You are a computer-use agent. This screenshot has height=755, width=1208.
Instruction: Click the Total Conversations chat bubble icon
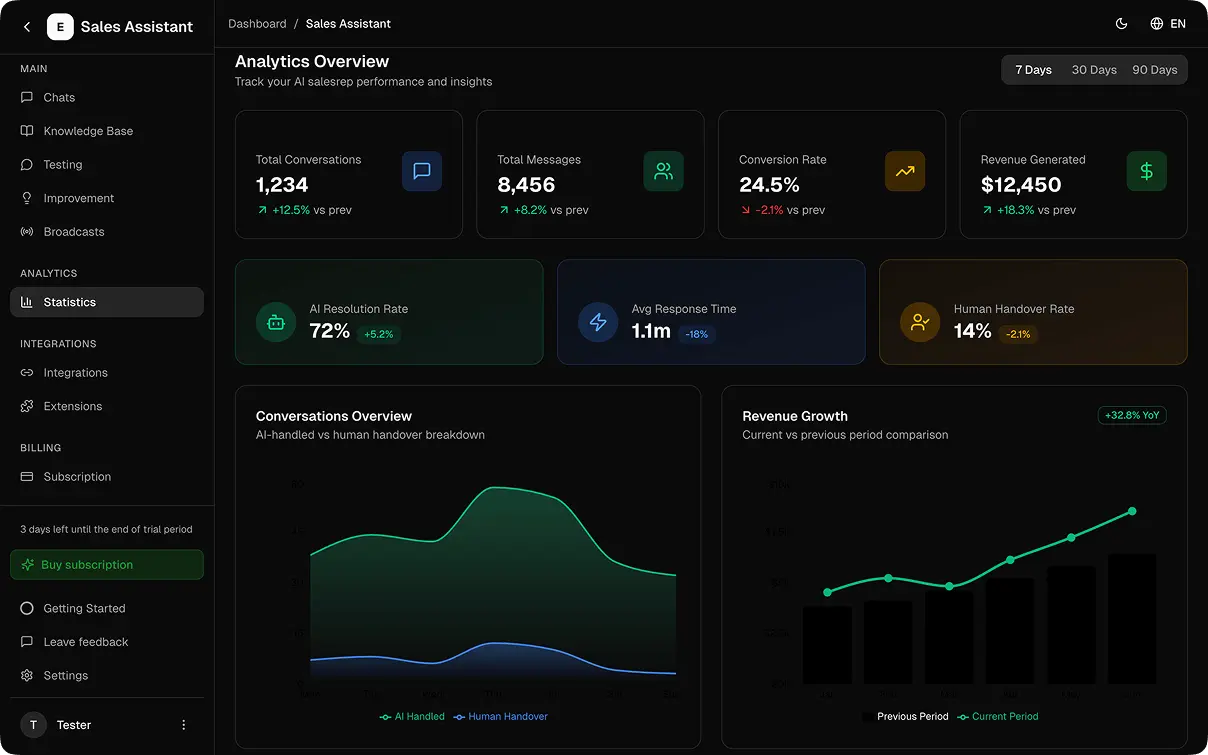point(421,171)
